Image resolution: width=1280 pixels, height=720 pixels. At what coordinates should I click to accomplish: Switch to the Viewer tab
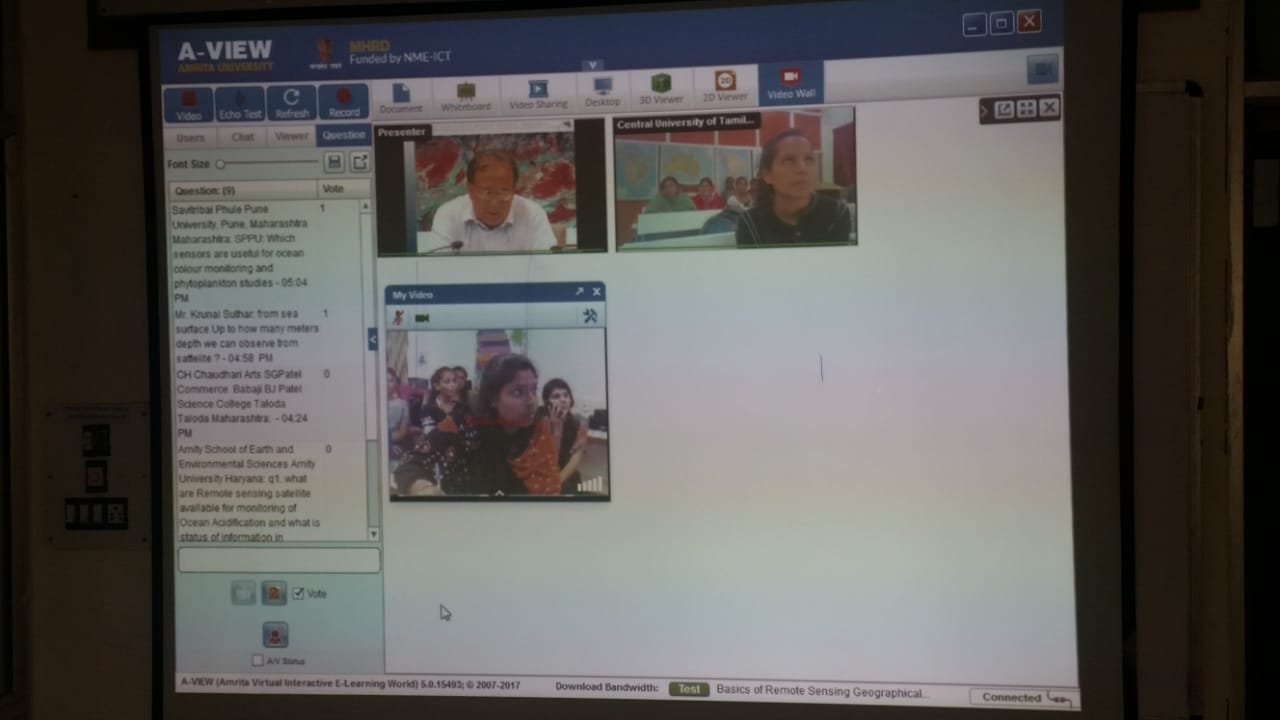tap(292, 136)
